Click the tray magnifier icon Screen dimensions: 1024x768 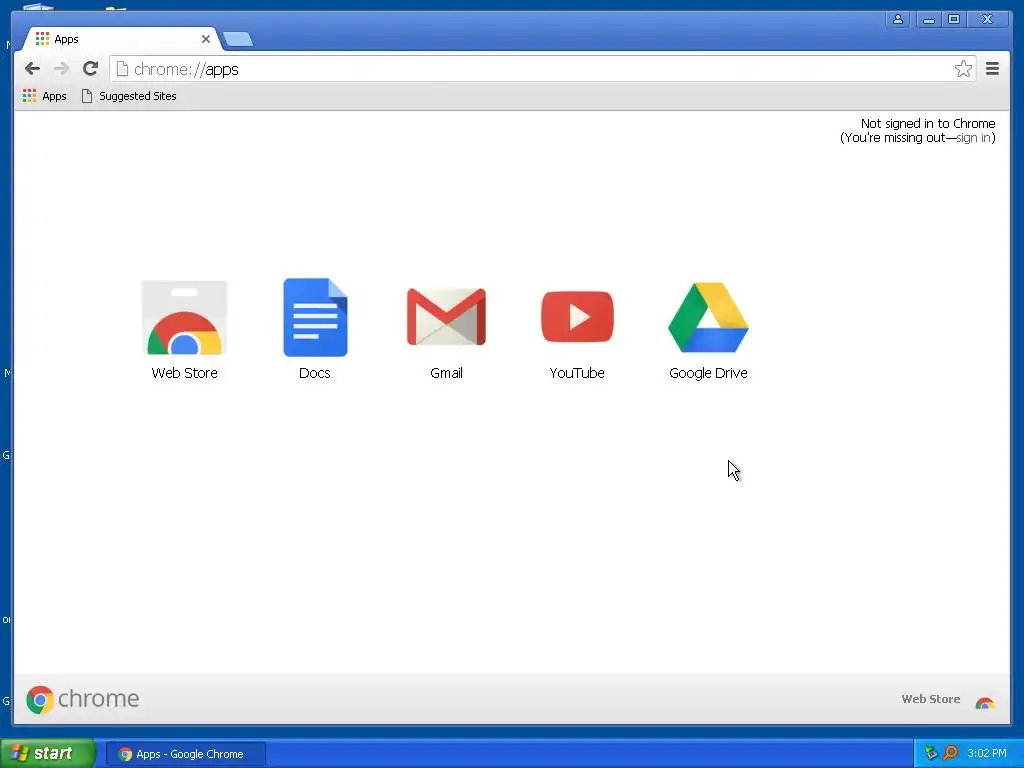point(950,753)
